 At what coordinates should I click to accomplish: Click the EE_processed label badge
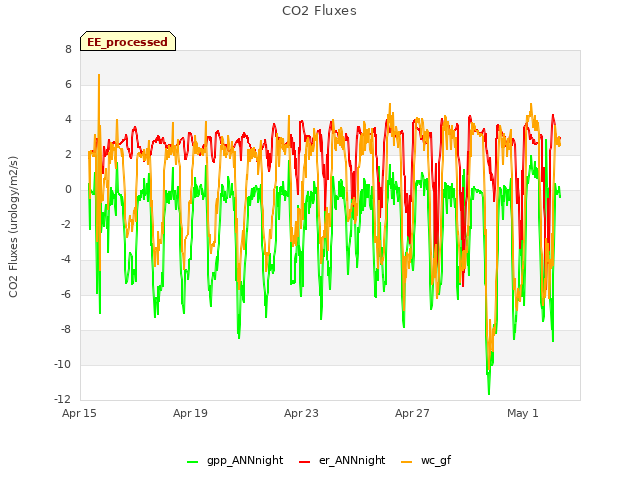click(x=128, y=41)
